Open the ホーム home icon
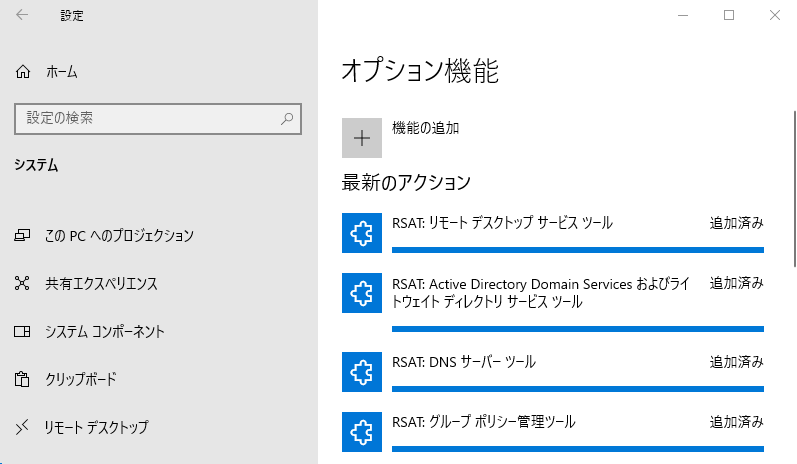 click(x=23, y=72)
